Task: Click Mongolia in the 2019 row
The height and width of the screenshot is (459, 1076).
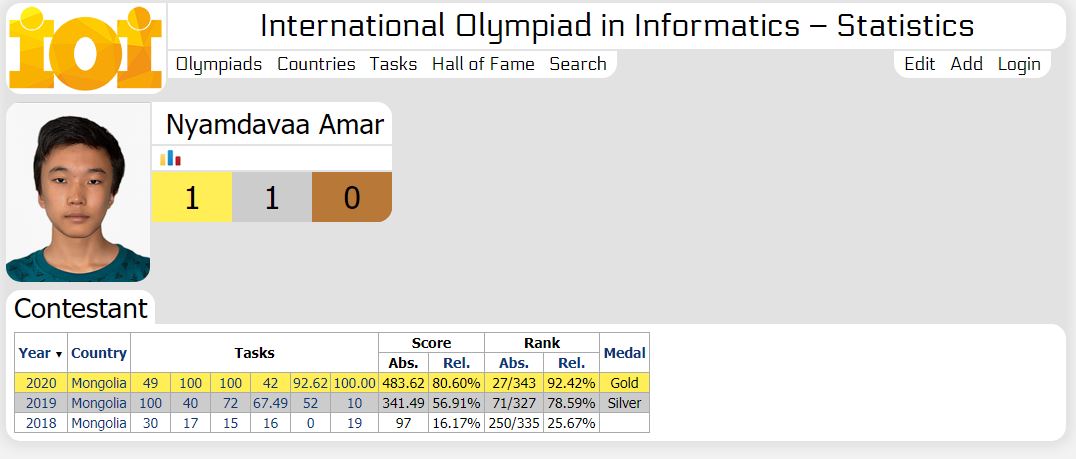Action: (x=99, y=403)
